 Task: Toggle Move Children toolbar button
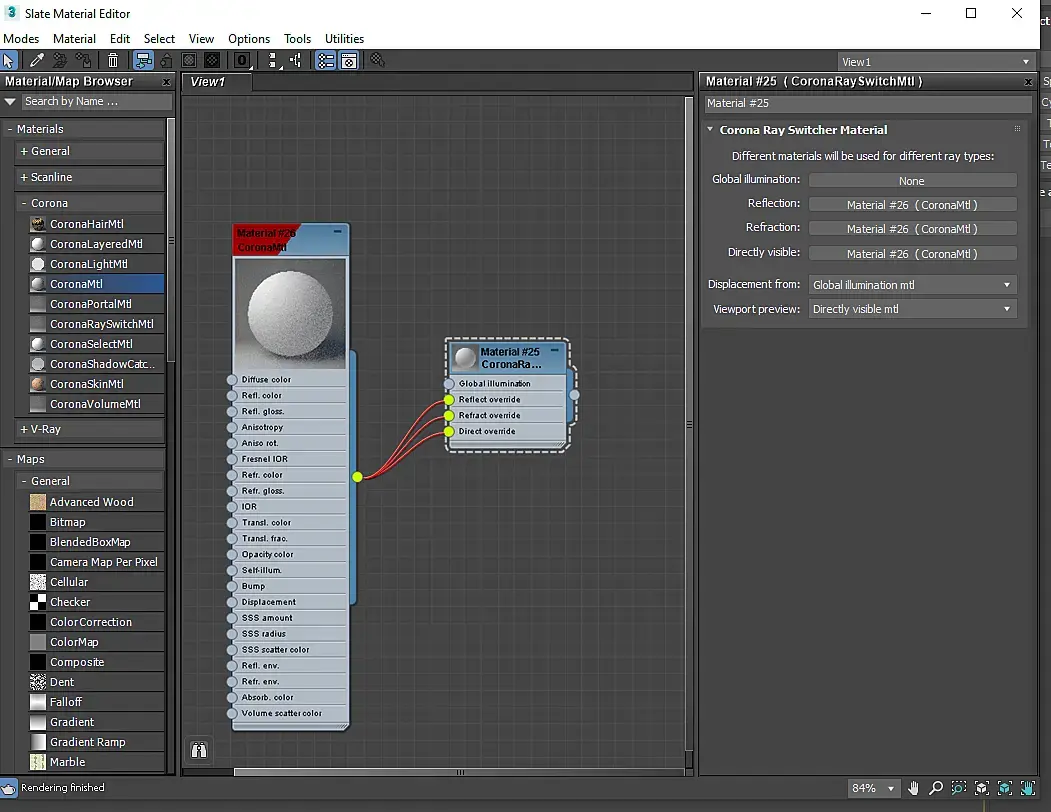pos(143,61)
